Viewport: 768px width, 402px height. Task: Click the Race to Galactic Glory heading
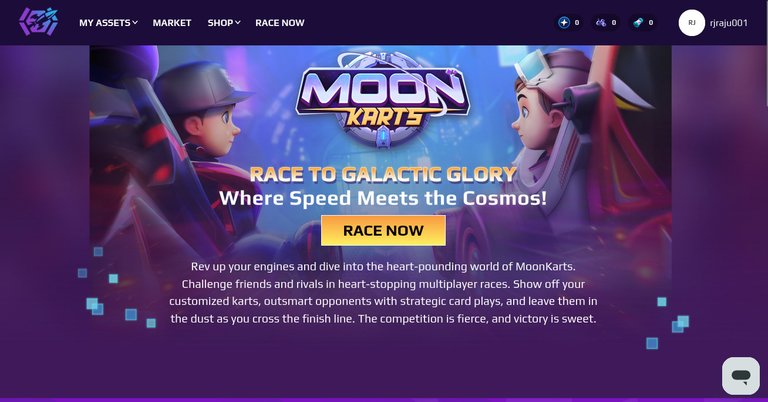pos(383,174)
